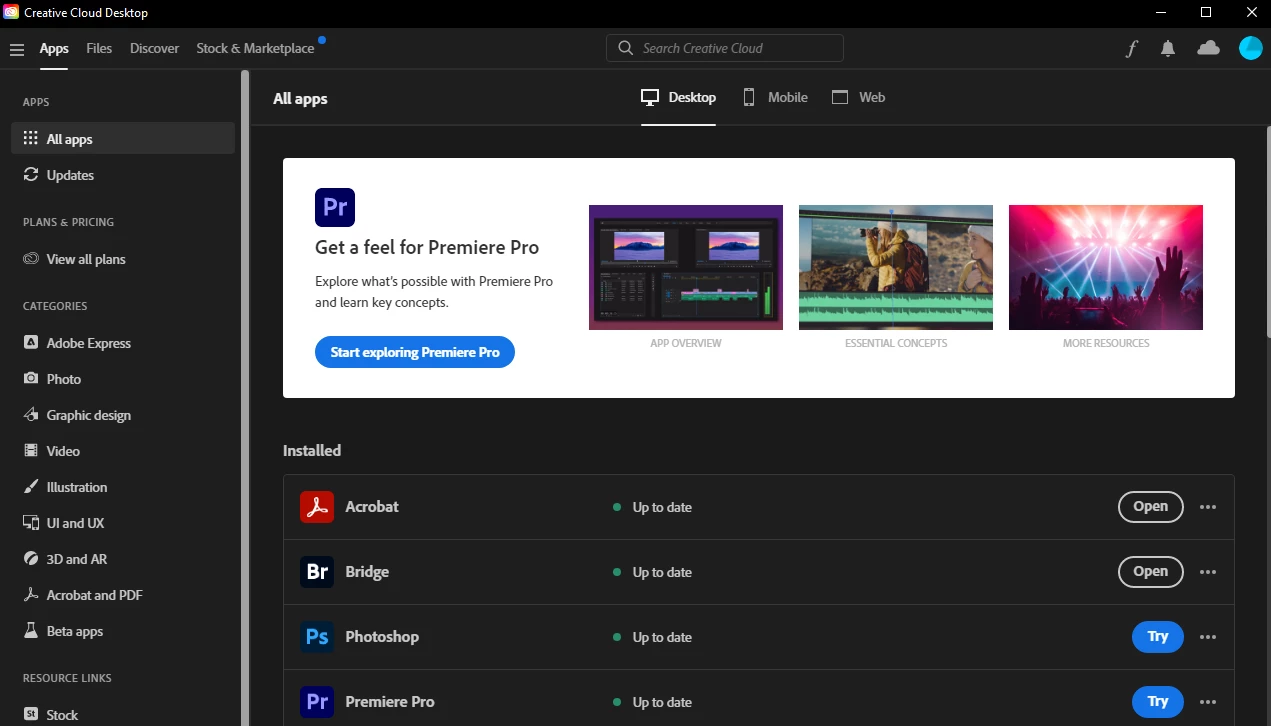Switch to the Files tab
Image resolution: width=1271 pixels, height=726 pixels.
click(99, 48)
